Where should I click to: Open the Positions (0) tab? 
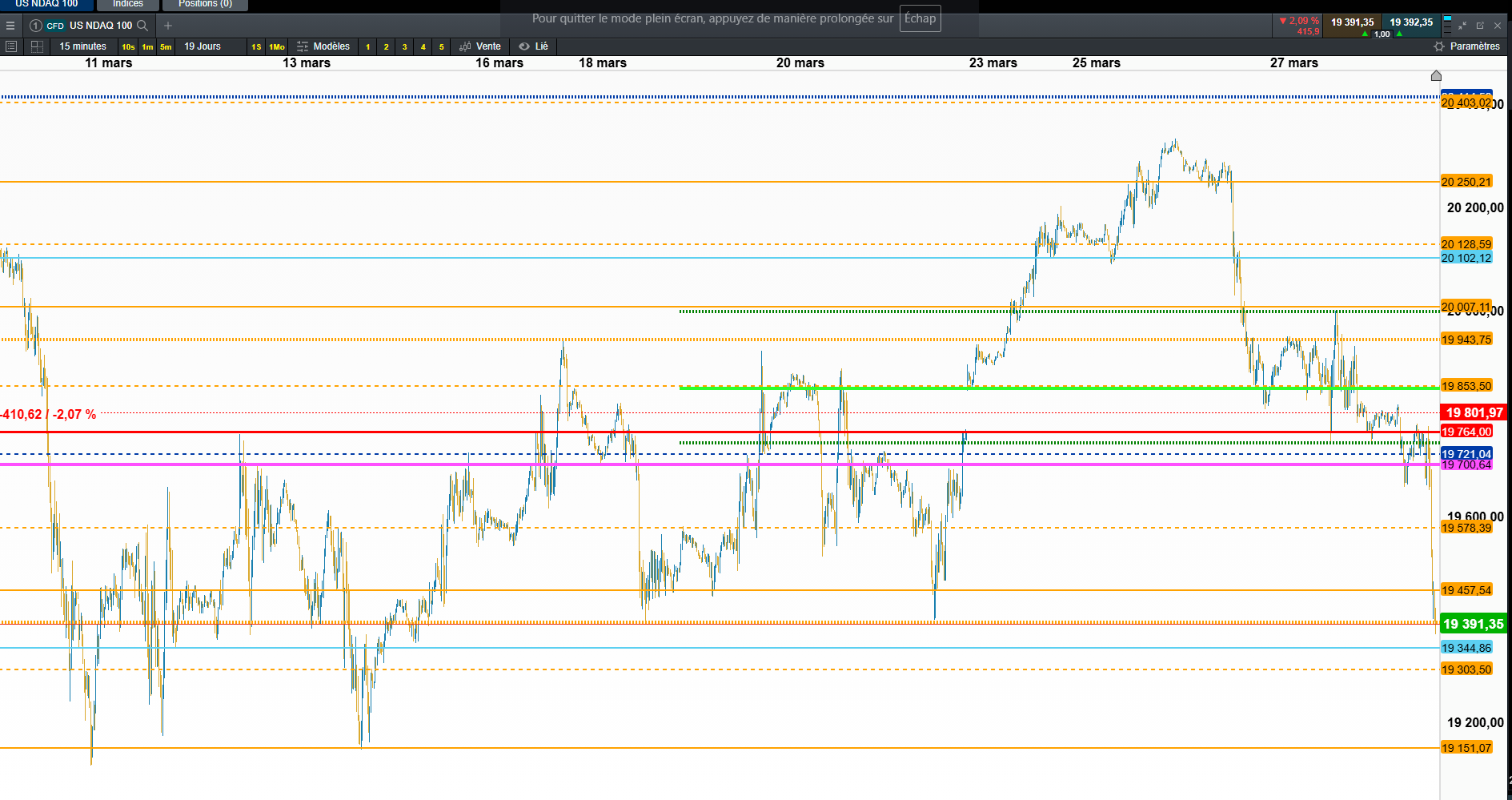205,4
